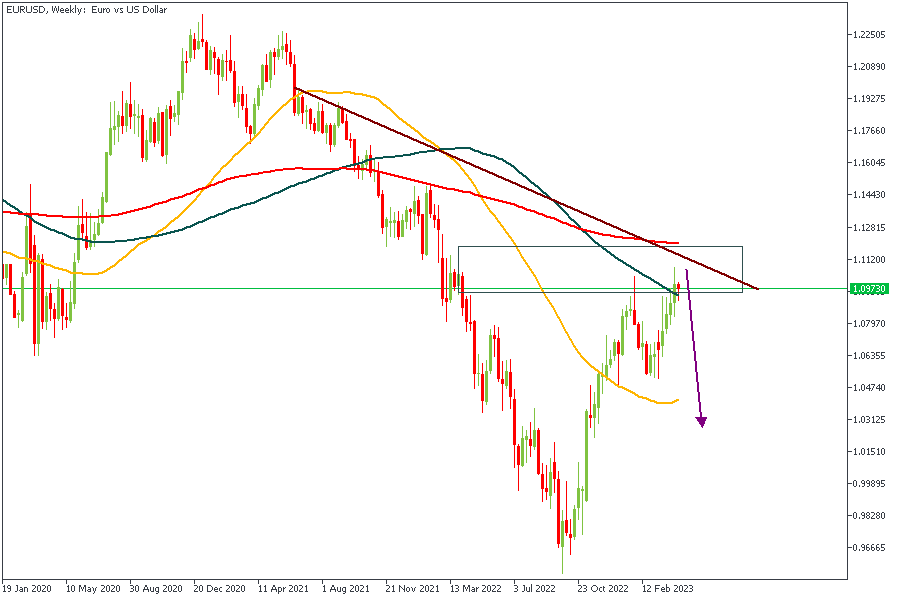Image resolution: width=900 pixels, height=600 pixels.
Task: Click price axis value 1.07970
Action: pyautogui.click(x=868, y=324)
